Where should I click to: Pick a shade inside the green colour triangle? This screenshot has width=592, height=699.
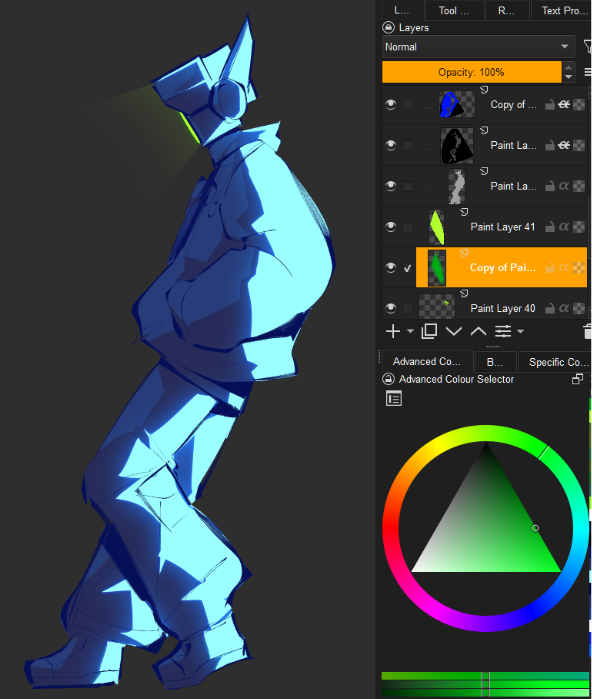click(x=486, y=526)
